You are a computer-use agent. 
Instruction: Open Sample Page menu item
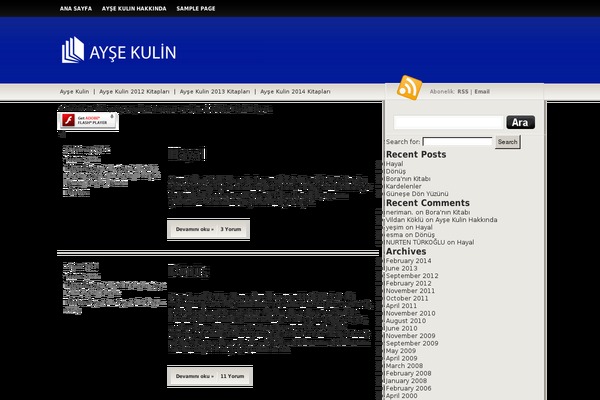point(196,8)
